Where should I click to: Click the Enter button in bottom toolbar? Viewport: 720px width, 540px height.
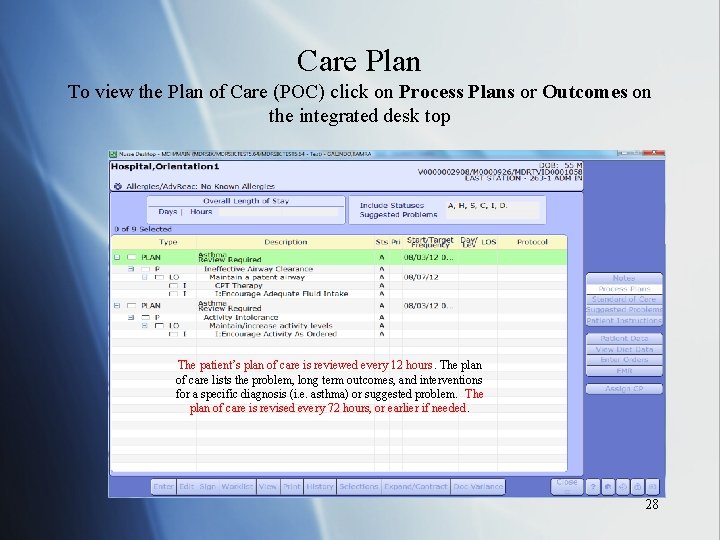[x=163, y=487]
